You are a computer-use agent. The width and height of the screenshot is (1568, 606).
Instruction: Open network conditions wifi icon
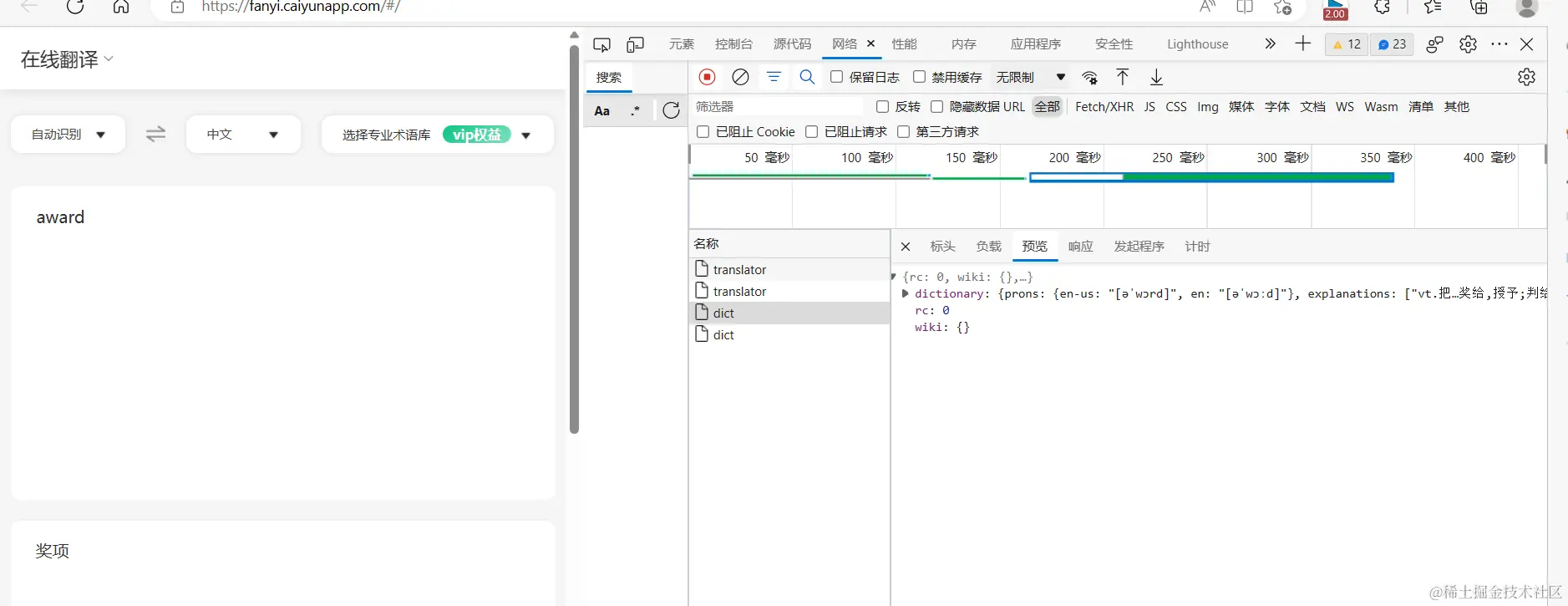1089,78
